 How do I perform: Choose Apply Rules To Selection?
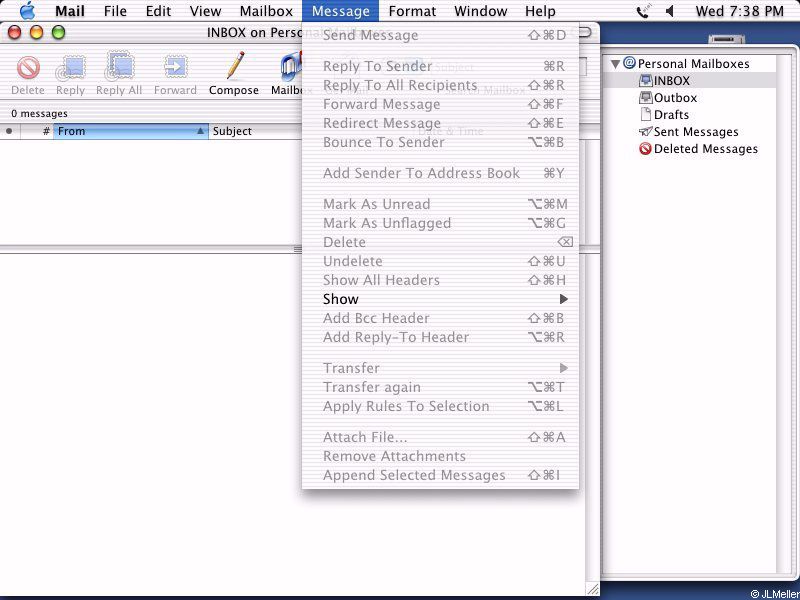coord(440,406)
